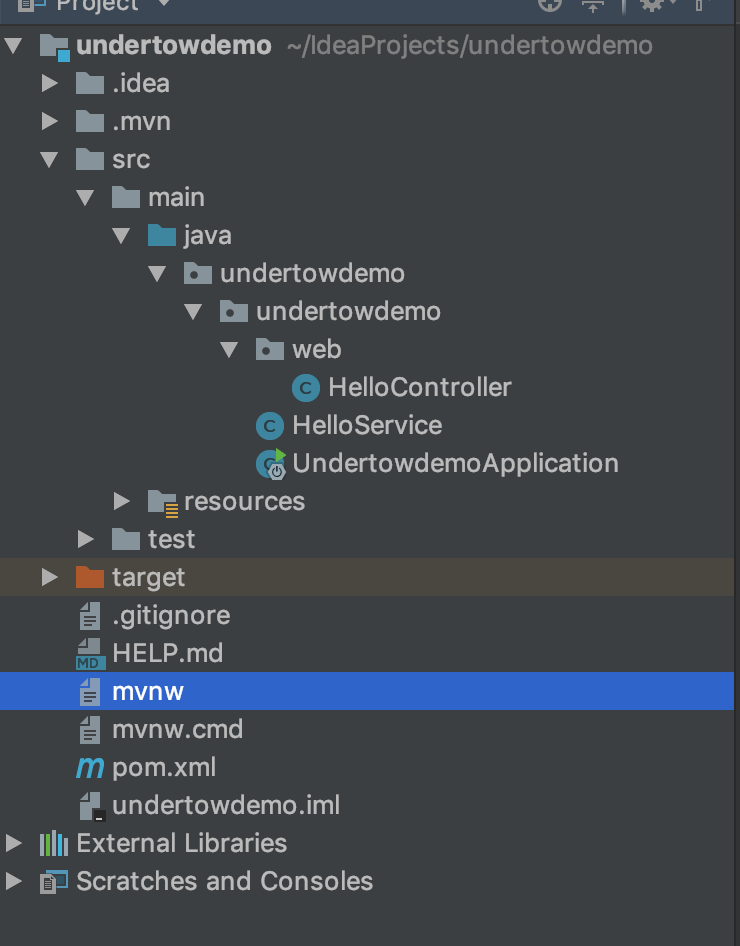The width and height of the screenshot is (740, 946).
Task: Click the External Libraries icon
Action: point(54,844)
